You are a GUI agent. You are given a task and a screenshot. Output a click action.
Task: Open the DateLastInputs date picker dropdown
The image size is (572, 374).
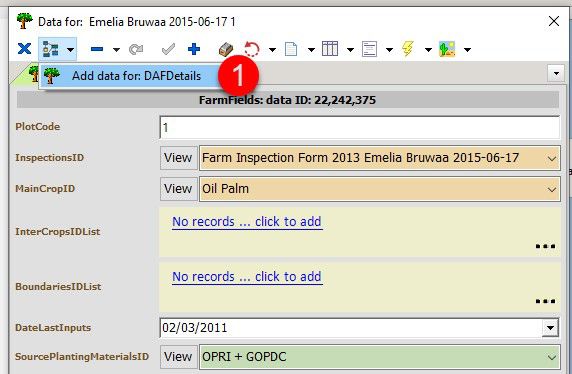point(550,328)
